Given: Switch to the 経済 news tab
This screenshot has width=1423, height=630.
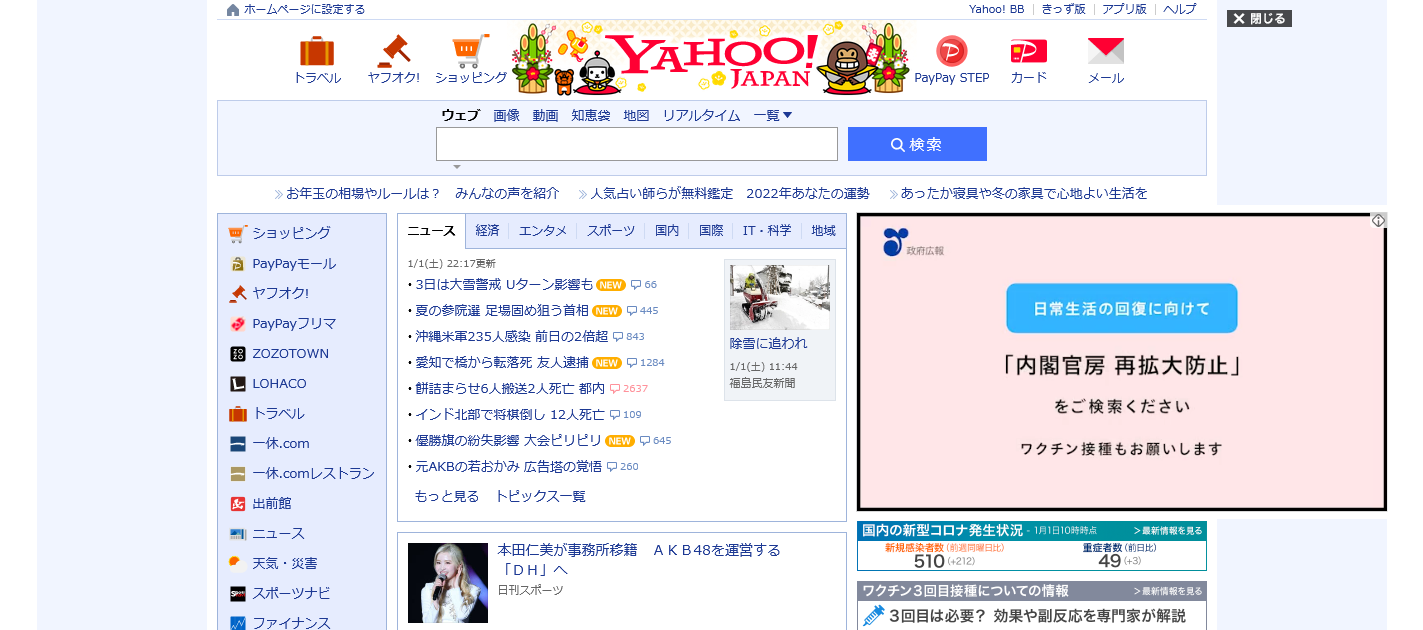Looking at the screenshot, I should [x=487, y=230].
